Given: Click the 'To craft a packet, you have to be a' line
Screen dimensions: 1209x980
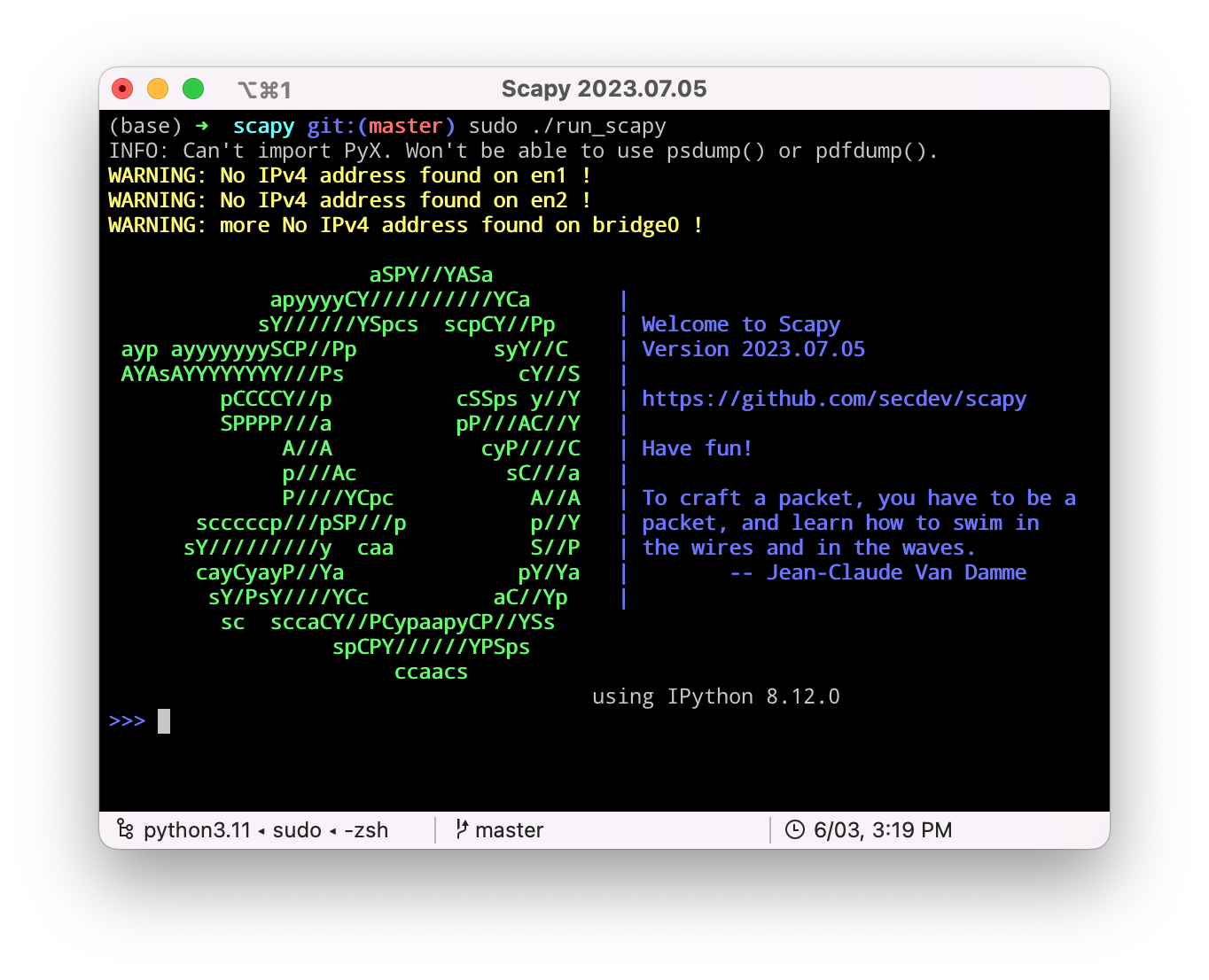Looking at the screenshot, I should coord(859,498).
